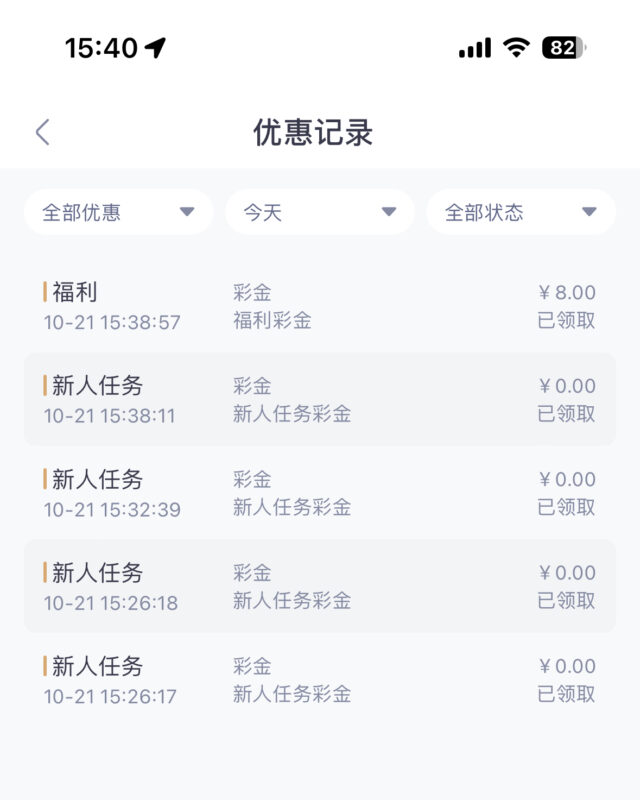Viewport: 640px width, 800px height.
Task: Open the 今天 date filter dropdown
Action: pos(320,211)
